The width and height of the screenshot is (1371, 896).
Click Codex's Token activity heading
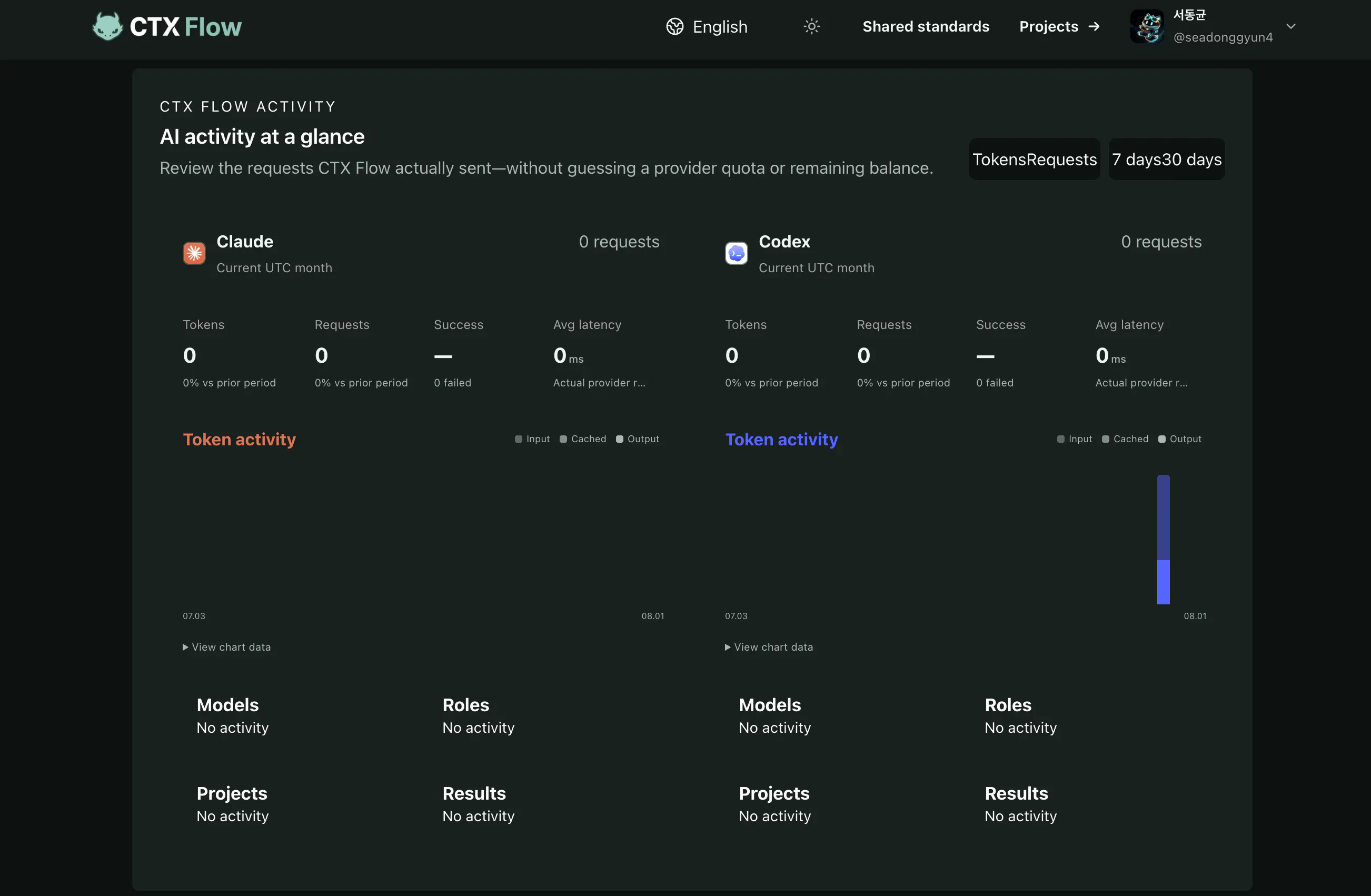781,440
